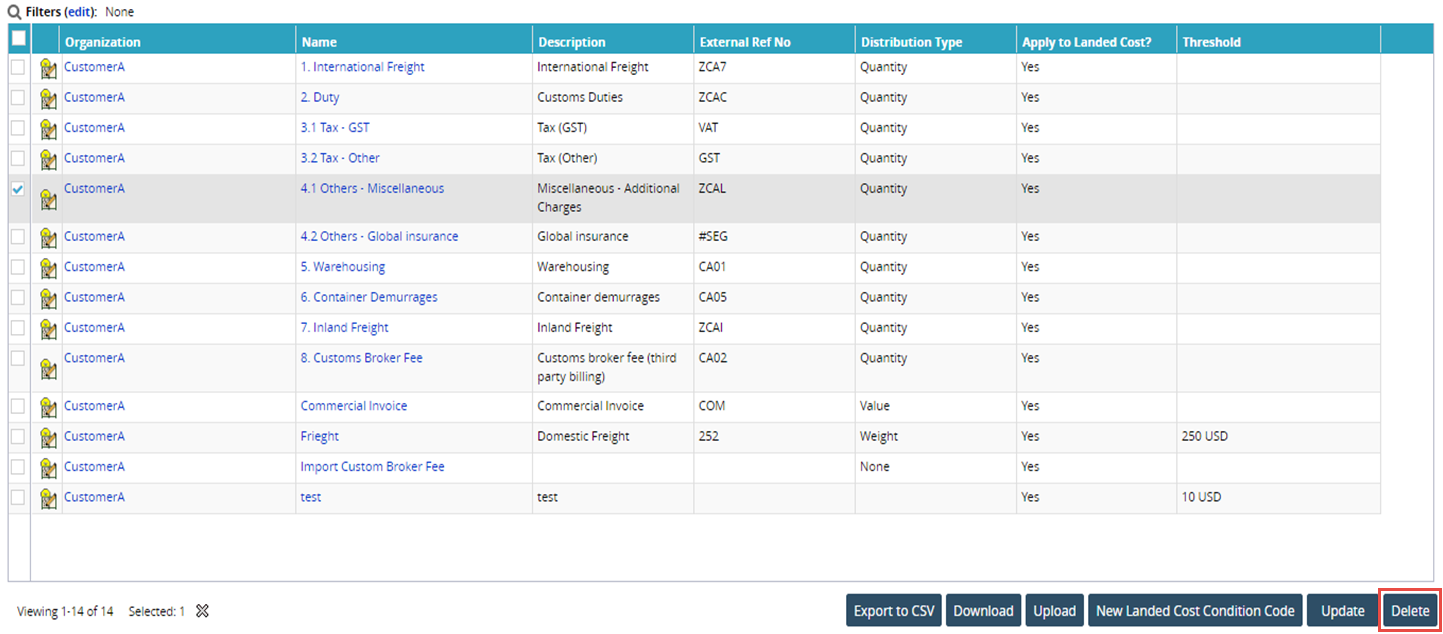This screenshot has width=1443, height=634.
Task: Click the edit icon for test row
Action: tap(47, 499)
